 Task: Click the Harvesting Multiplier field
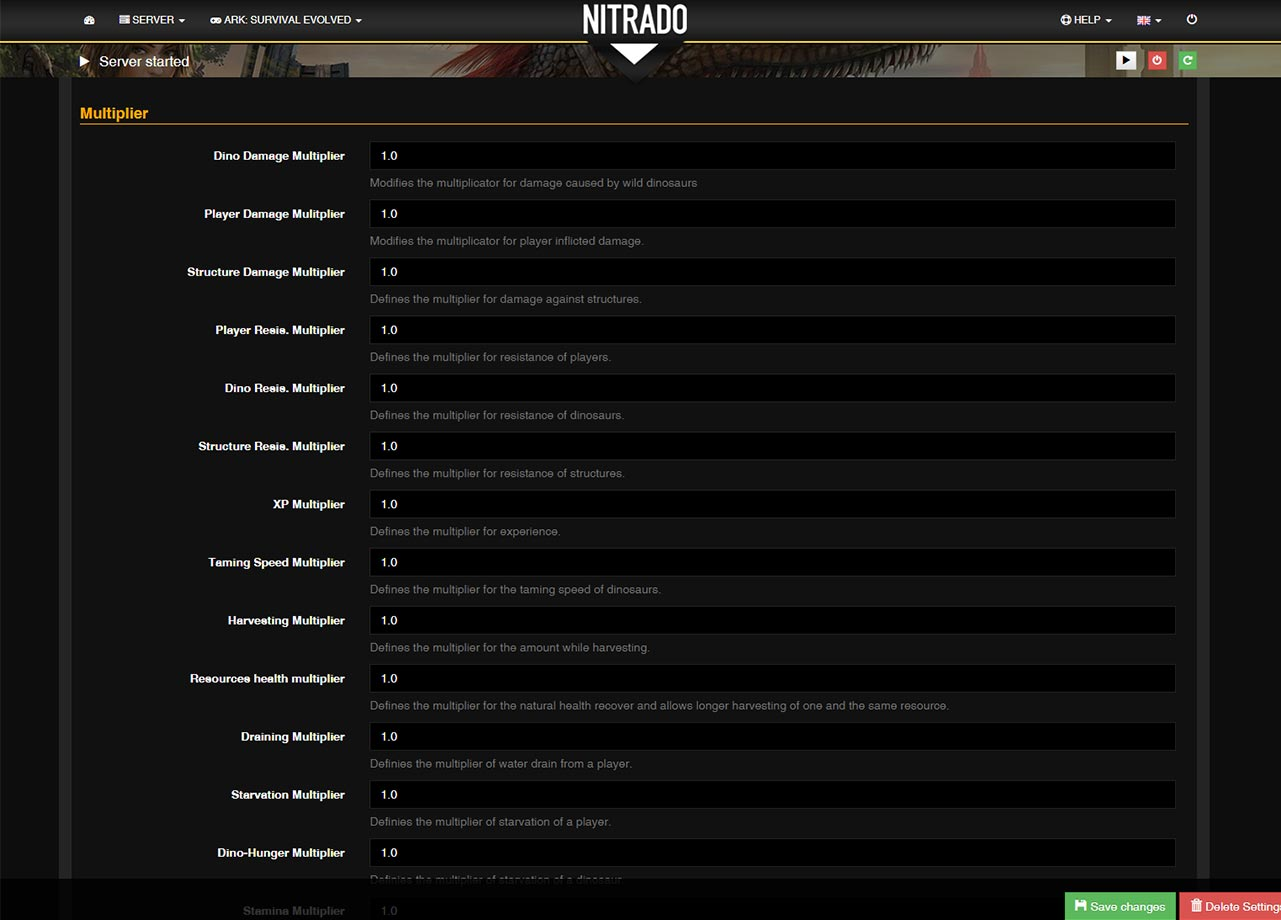pyautogui.click(x=772, y=620)
